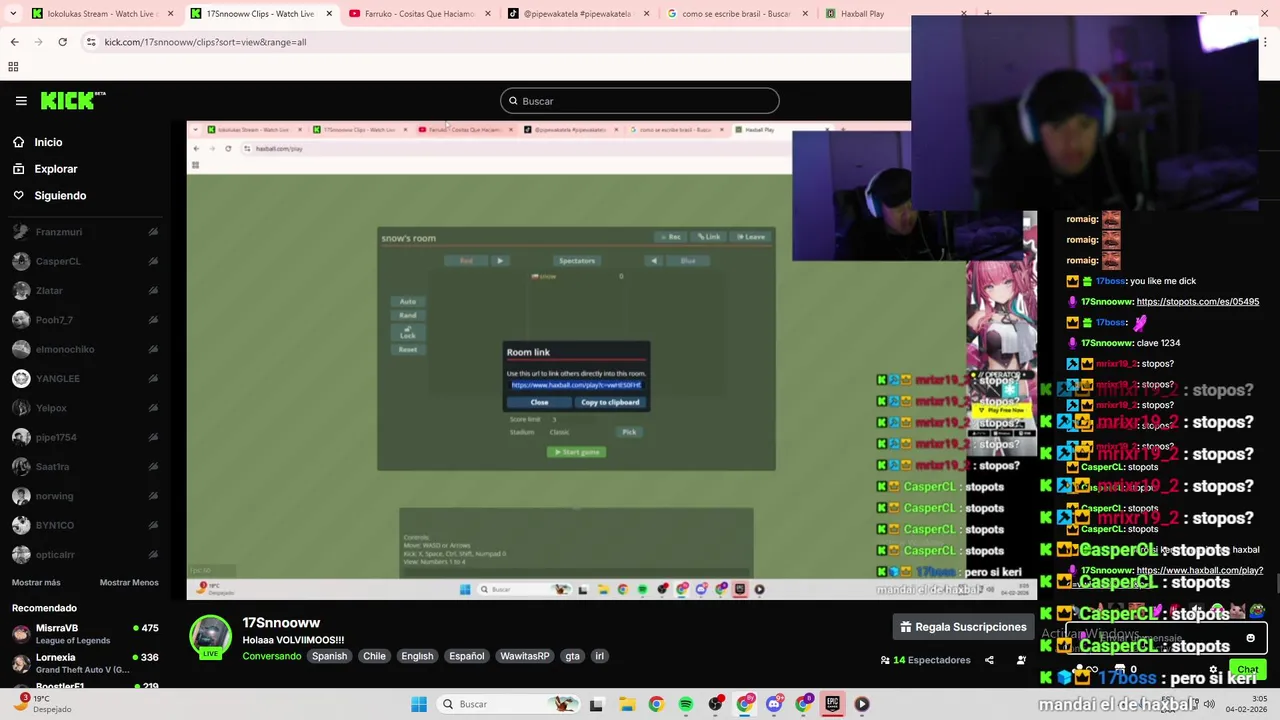
Task: Click Pooh7_7 channel avatar
Action: click(x=21, y=320)
